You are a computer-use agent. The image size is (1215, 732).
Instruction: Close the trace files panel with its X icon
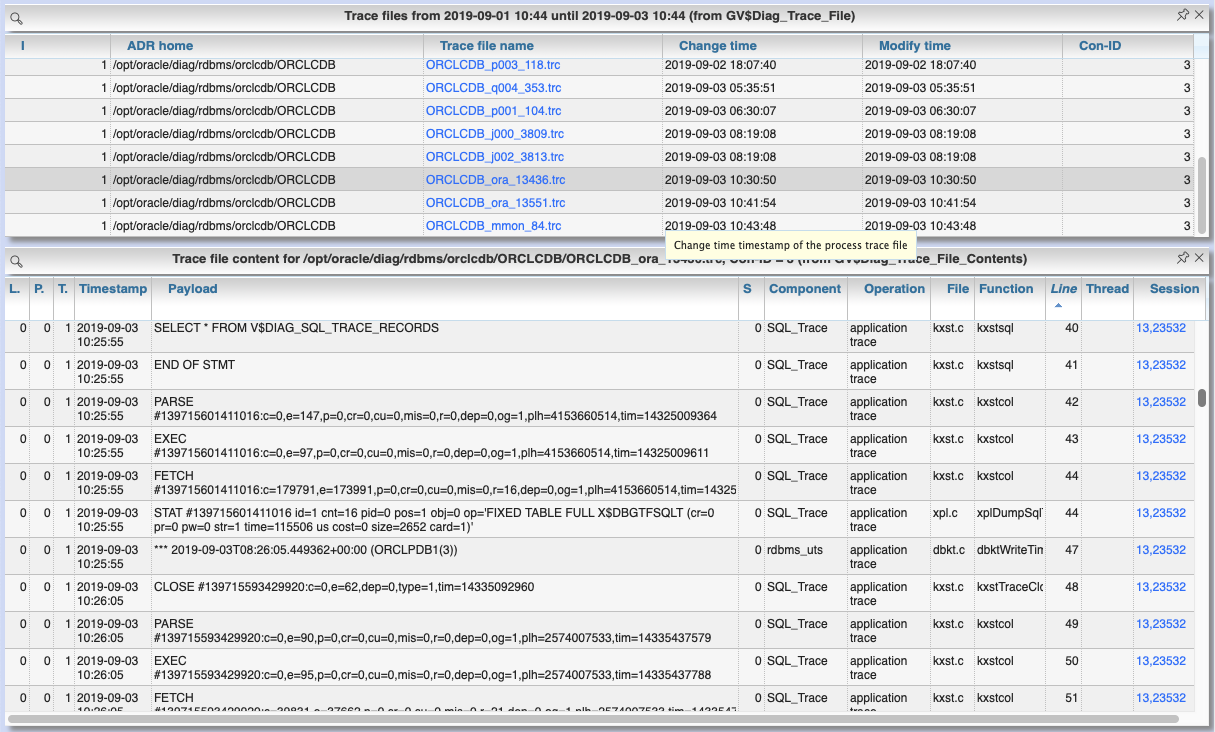tap(1199, 15)
